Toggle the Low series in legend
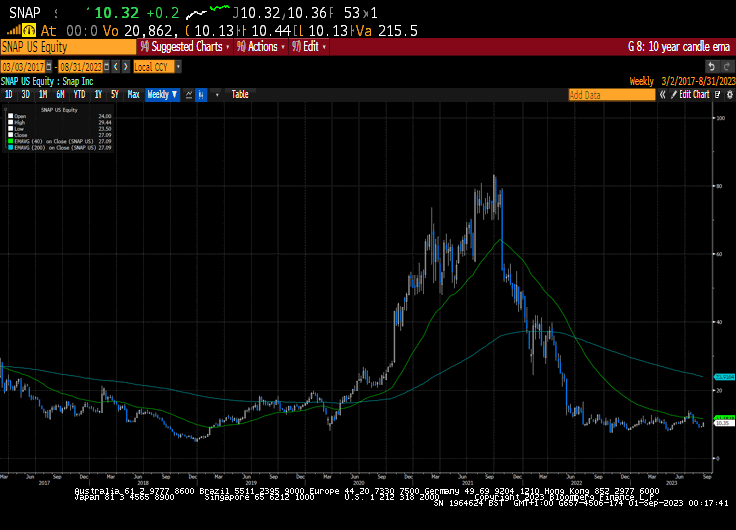 click(11, 128)
